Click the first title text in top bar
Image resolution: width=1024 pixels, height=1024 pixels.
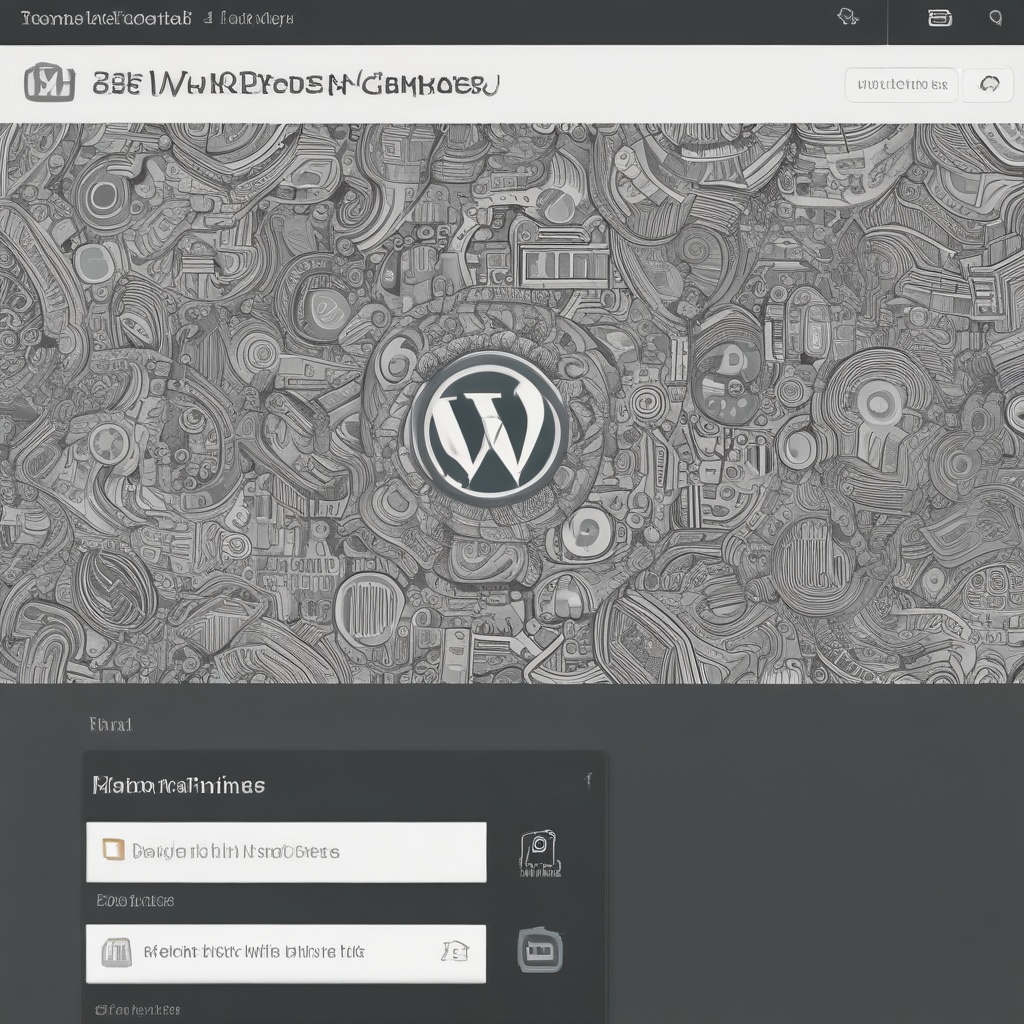(x=105, y=18)
